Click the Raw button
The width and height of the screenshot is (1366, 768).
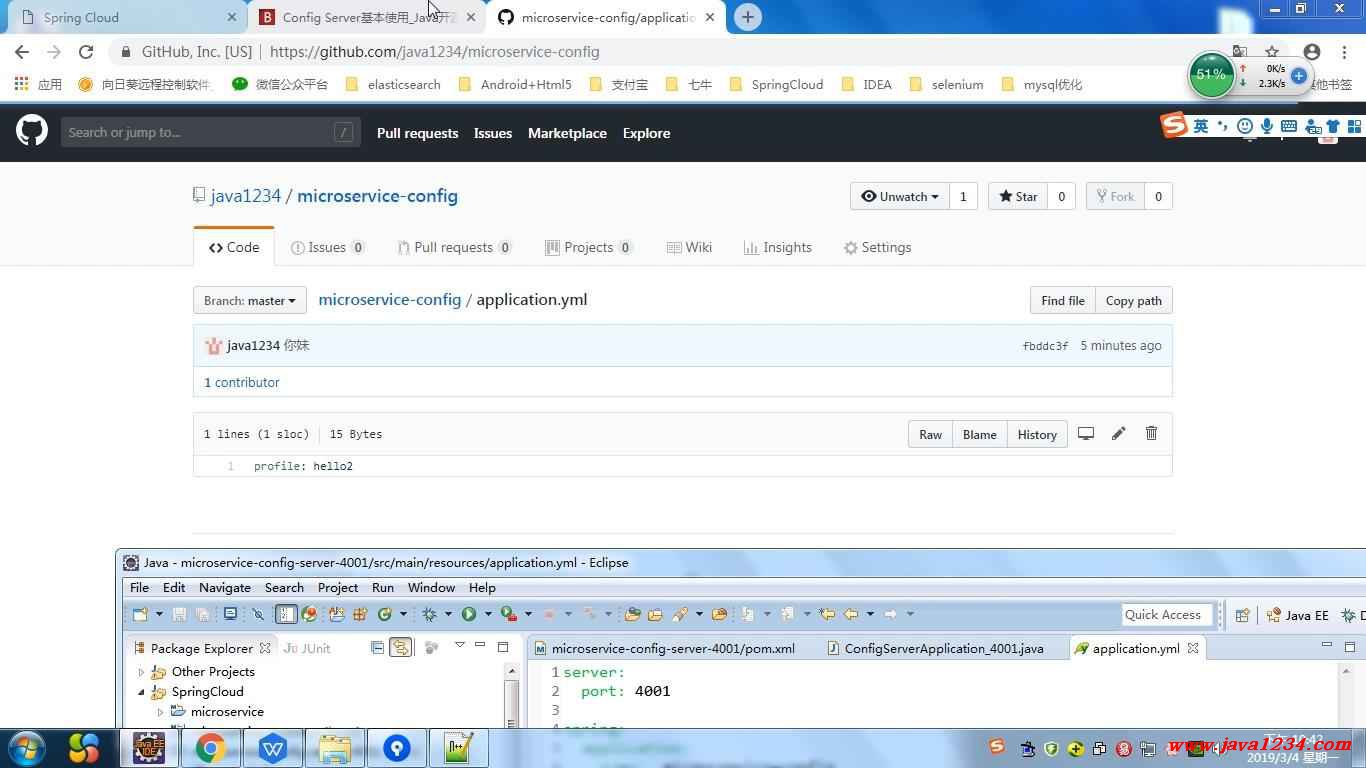930,434
